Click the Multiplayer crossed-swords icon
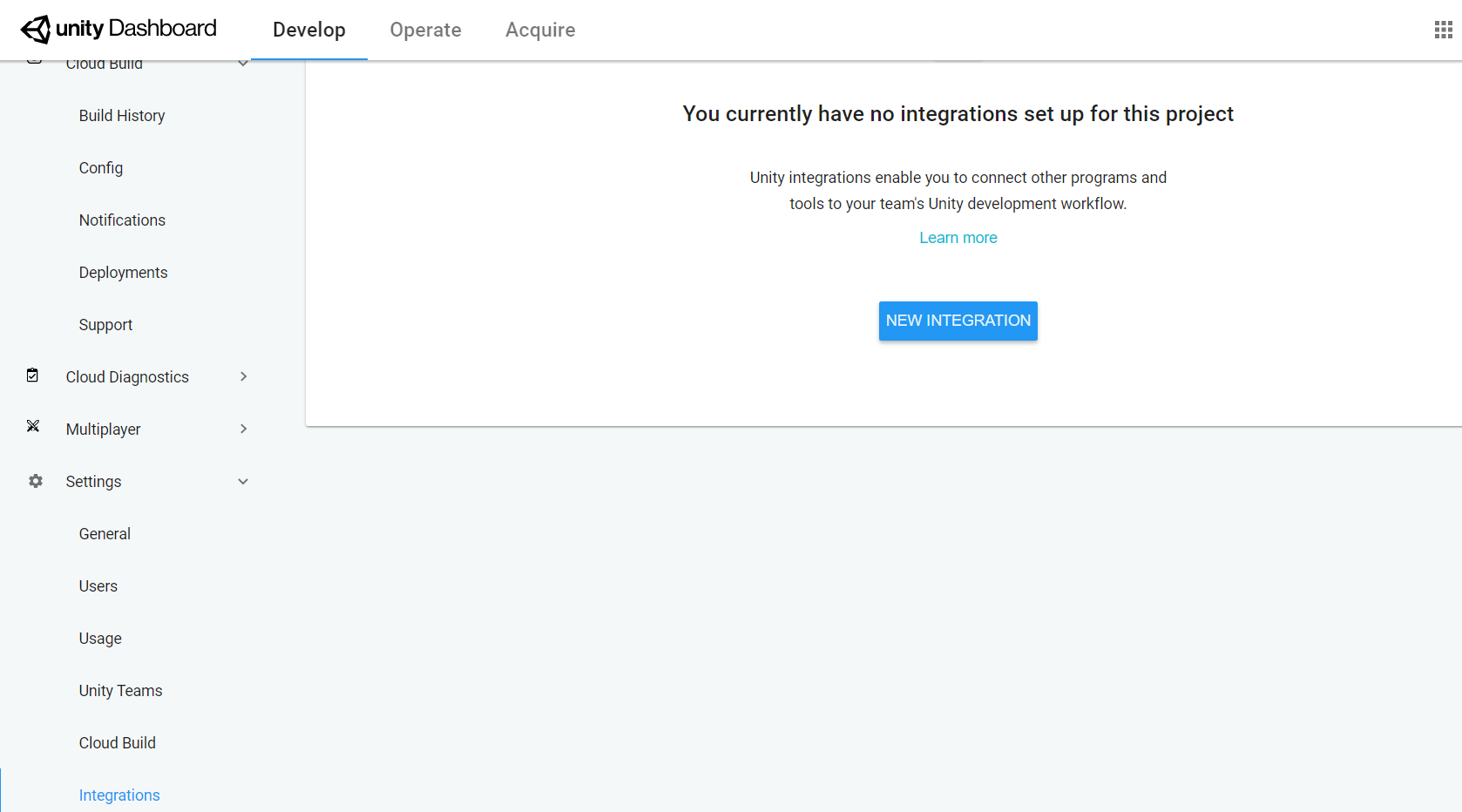 33,426
